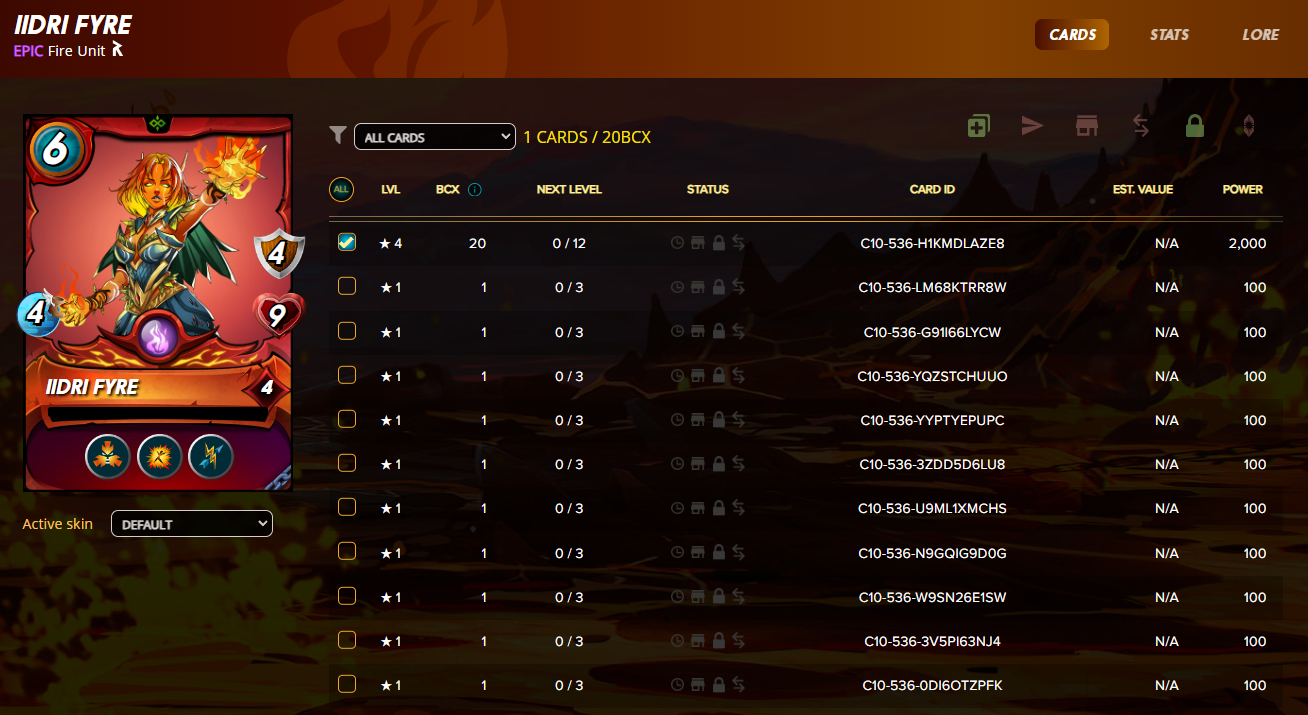This screenshot has width=1308, height=715.
Task: Click the info icon beside BCX
Action: pyautogui.click(x=474, y=189)
